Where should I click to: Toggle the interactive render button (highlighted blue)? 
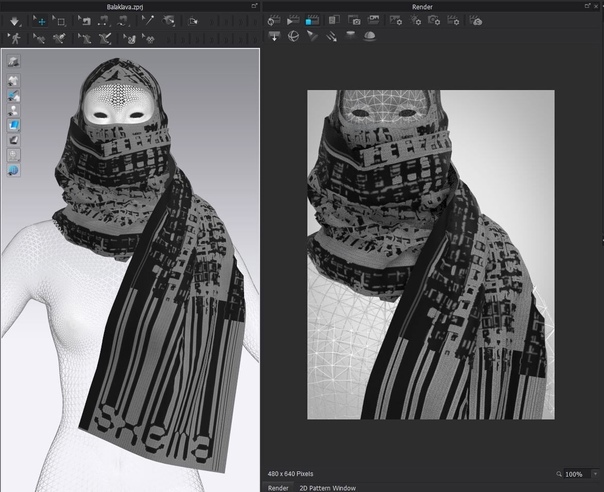pyautogui.click(x=313, y=20)
